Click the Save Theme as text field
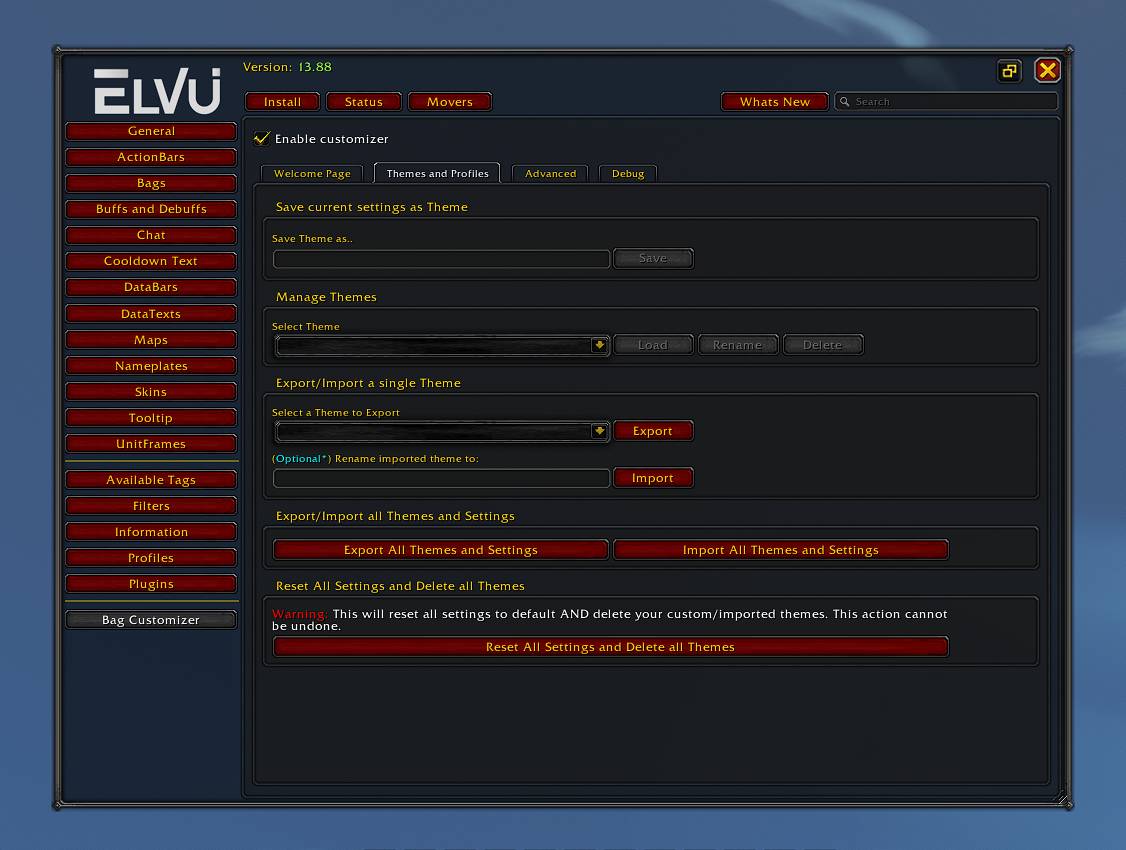Viewport: 1126px width, 850px height. 441,258
